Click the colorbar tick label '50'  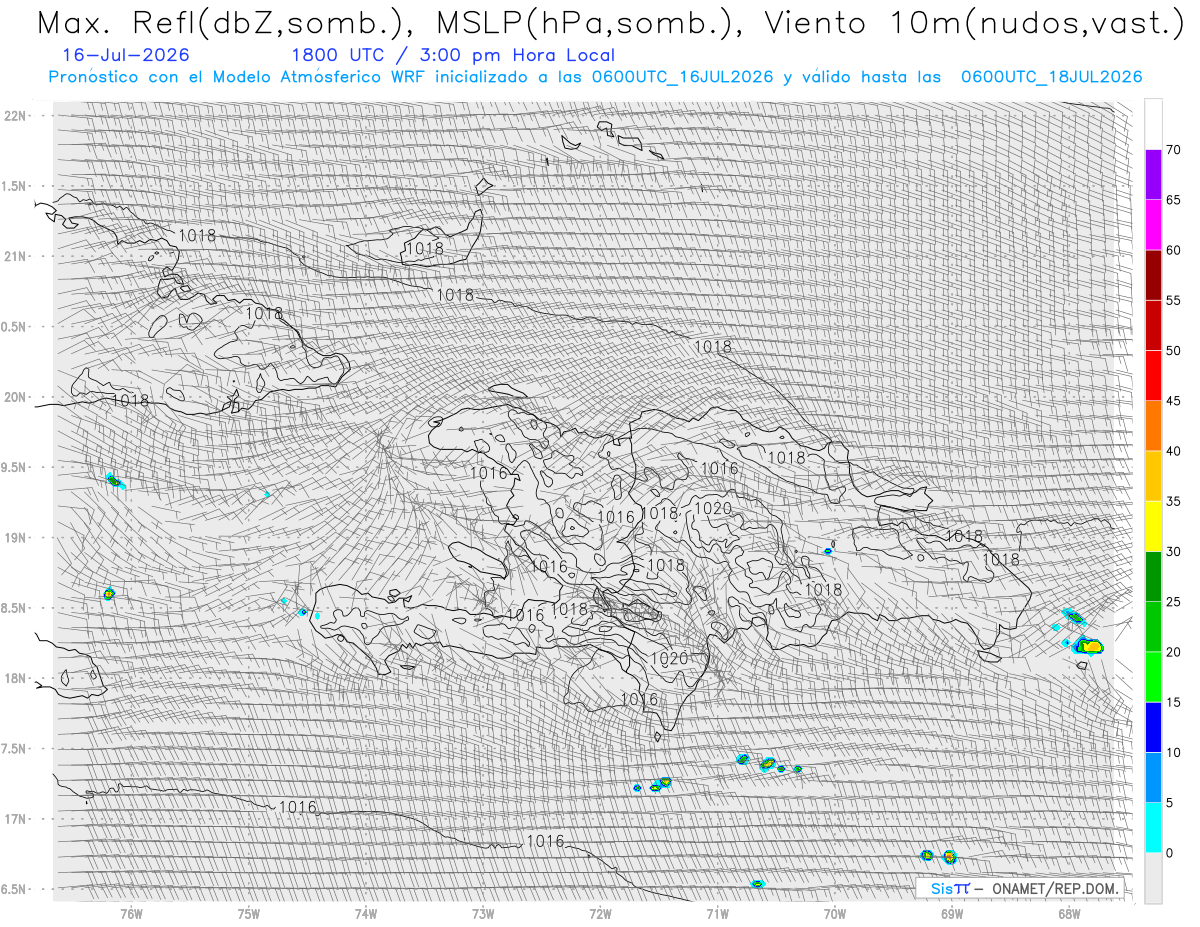[1173, 351]
